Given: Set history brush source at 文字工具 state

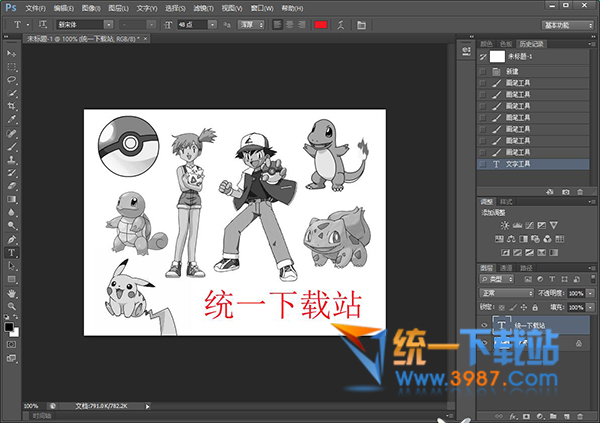Looking at the screenshot, I should pos(483,164).
